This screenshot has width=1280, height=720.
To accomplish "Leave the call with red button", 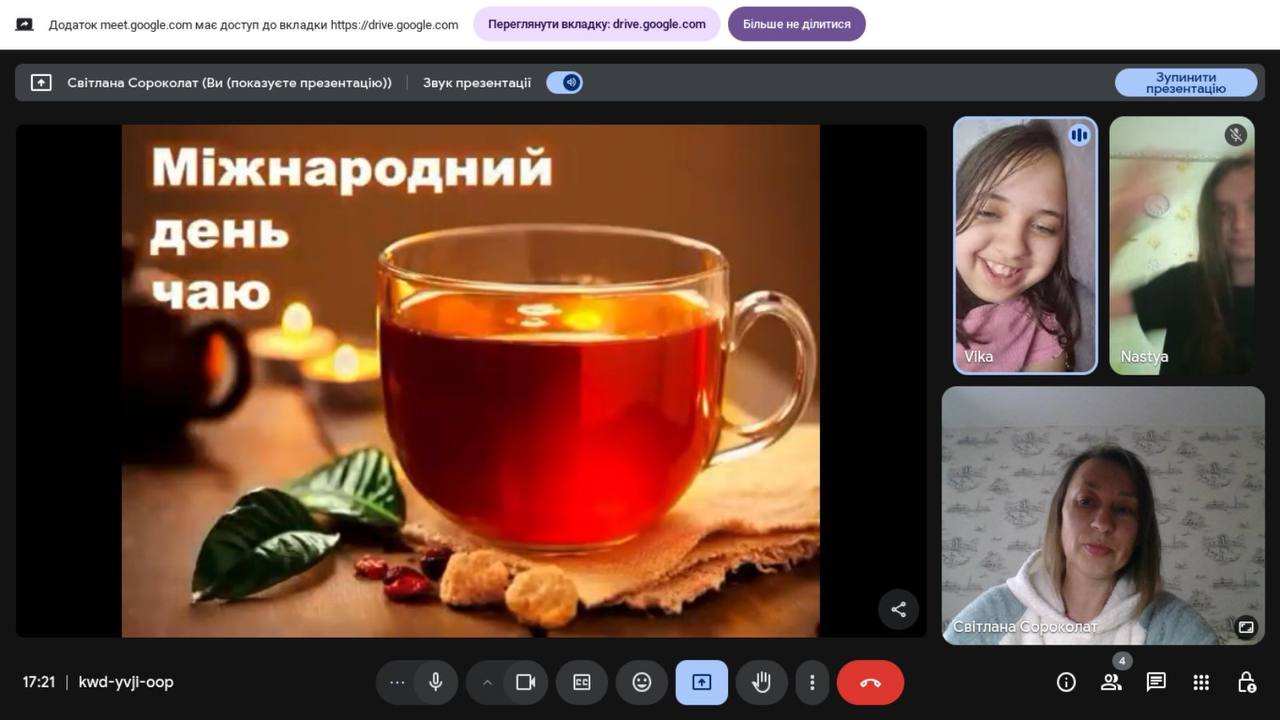I will coord(870,682).
